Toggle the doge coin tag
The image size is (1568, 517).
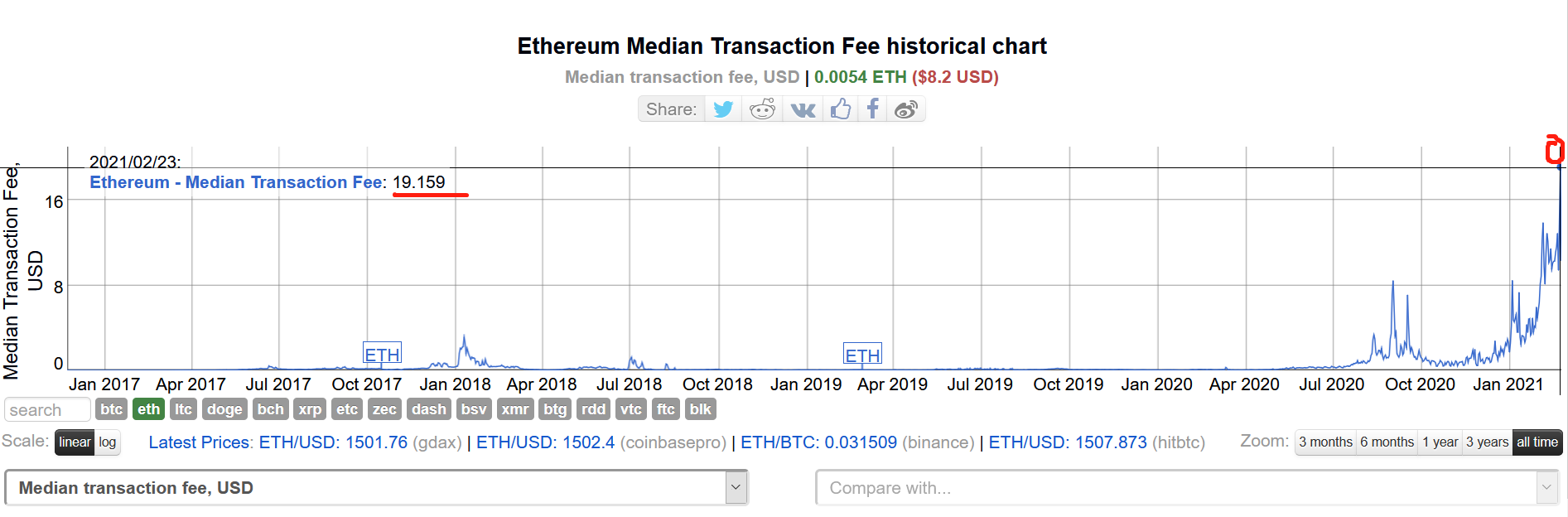[224, 409]
